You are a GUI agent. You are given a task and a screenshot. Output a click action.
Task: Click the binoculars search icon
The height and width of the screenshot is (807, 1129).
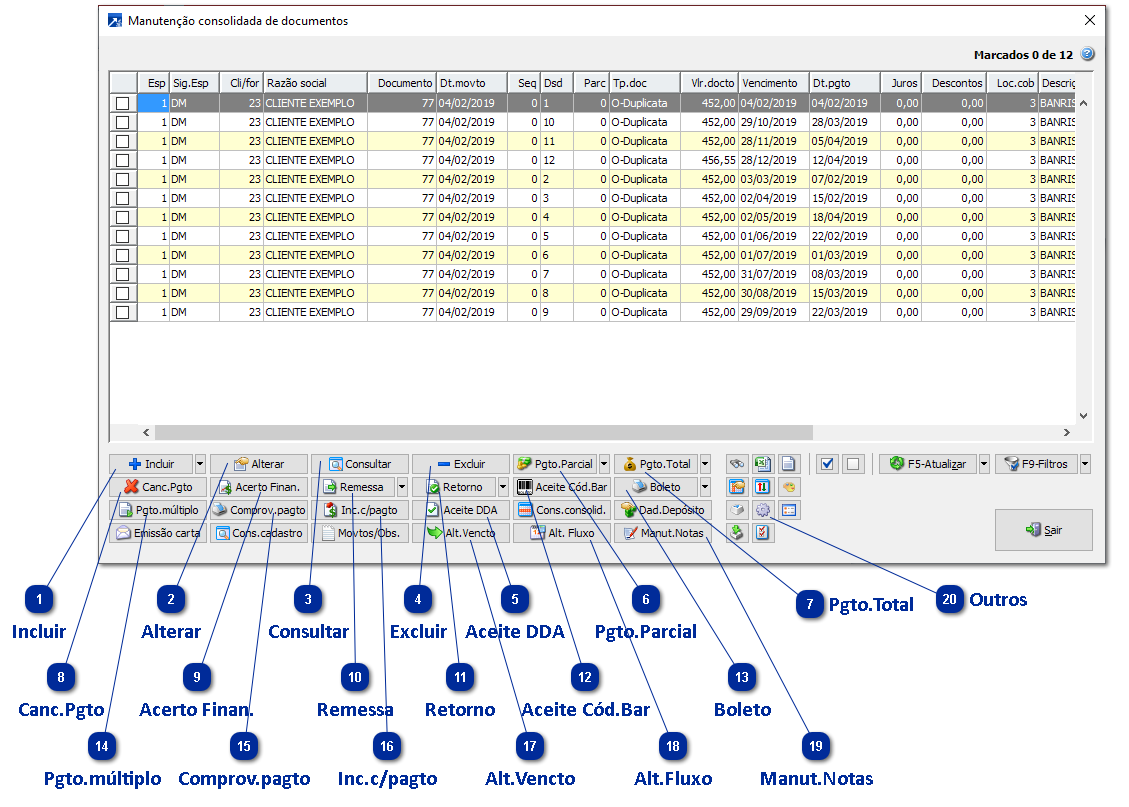(x=737, y=464)
